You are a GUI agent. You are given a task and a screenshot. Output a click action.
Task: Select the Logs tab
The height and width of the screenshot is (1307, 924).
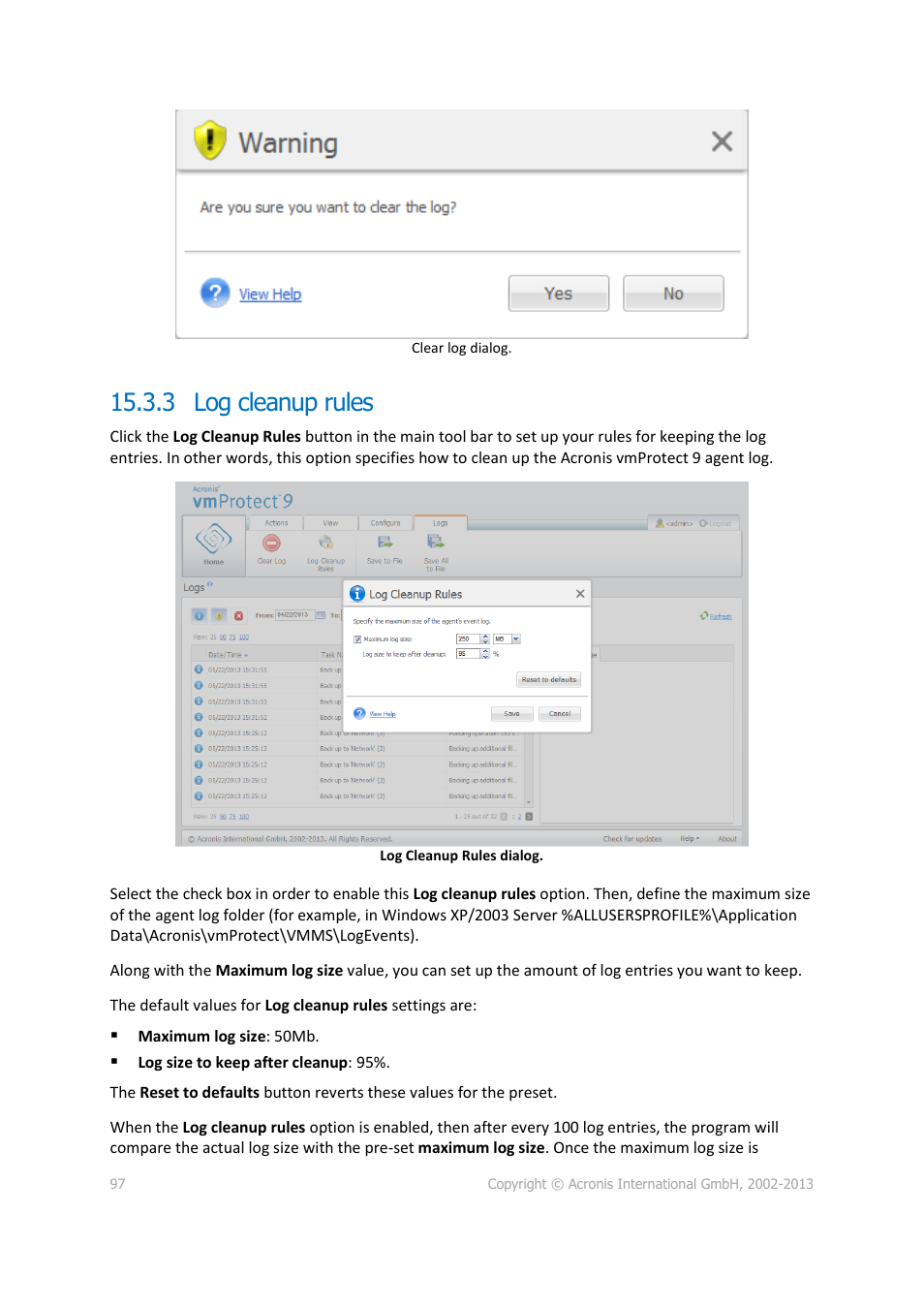[x=441, y=523]
